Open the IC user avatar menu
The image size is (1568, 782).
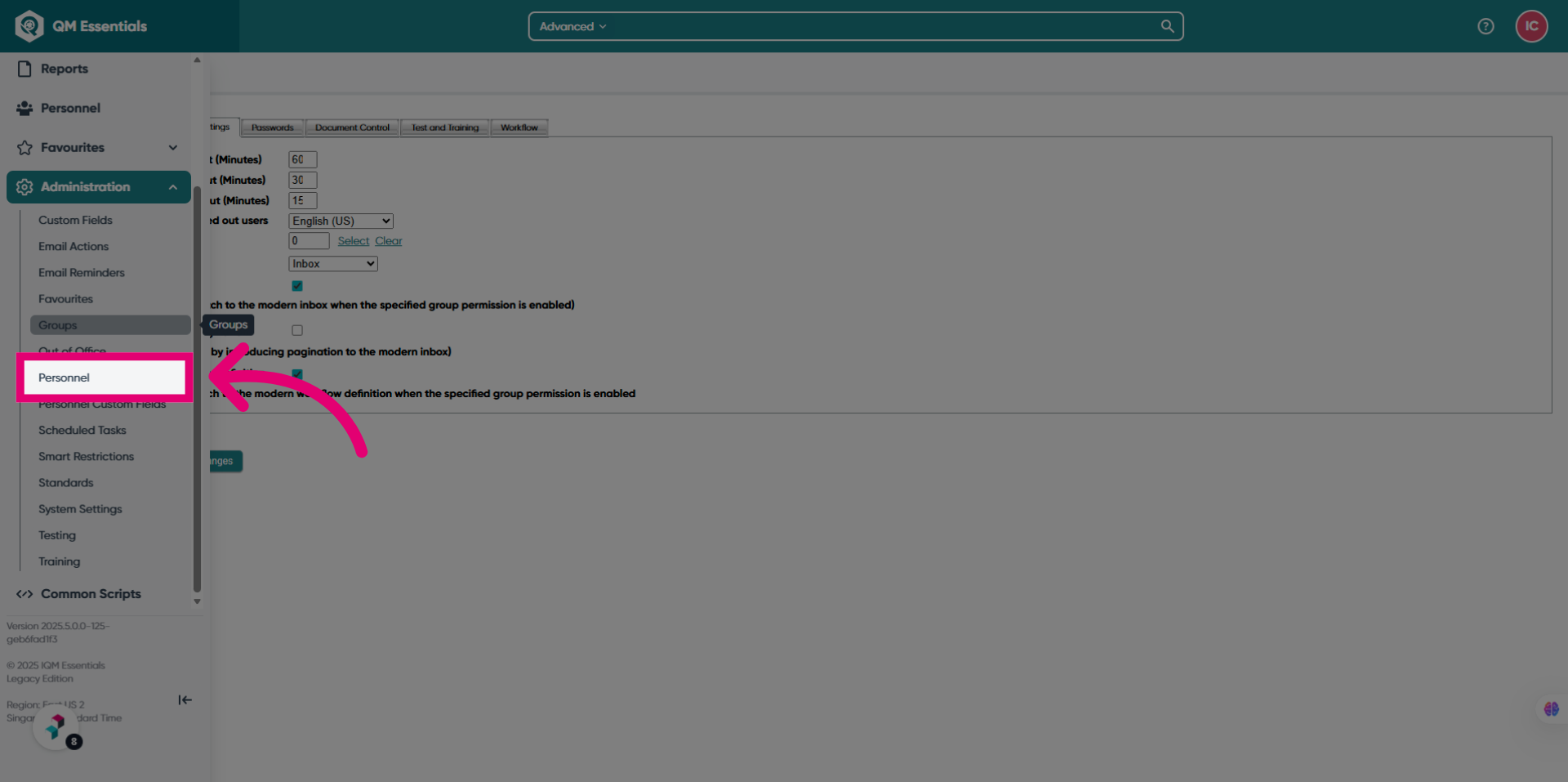(x=1531, y=26)
